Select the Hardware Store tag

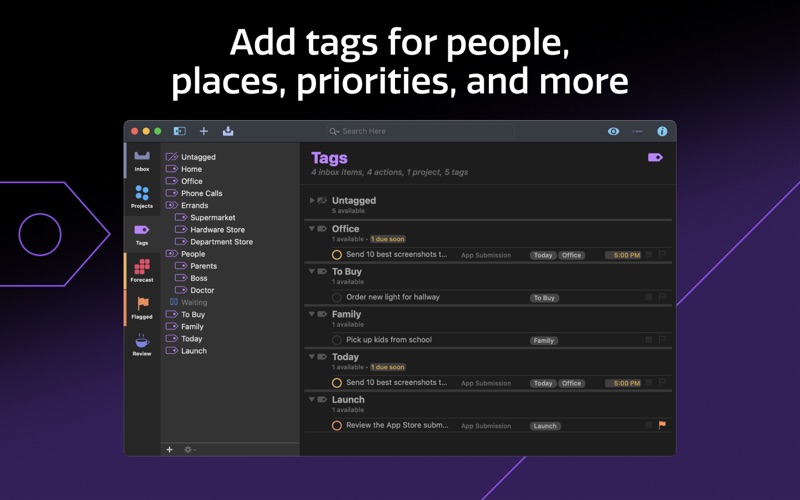pyautogui.click(x=217, y=230)
